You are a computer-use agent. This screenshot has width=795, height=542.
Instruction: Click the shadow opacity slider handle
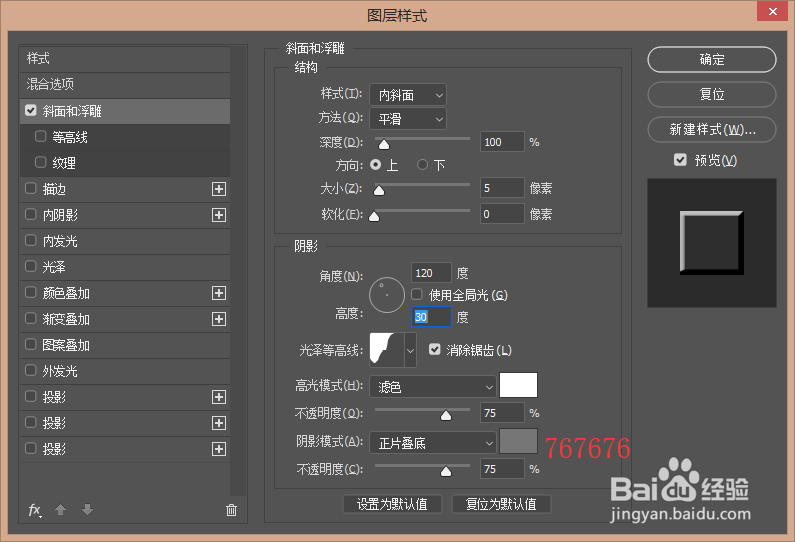pyautogui.click(x=446, y=472)
